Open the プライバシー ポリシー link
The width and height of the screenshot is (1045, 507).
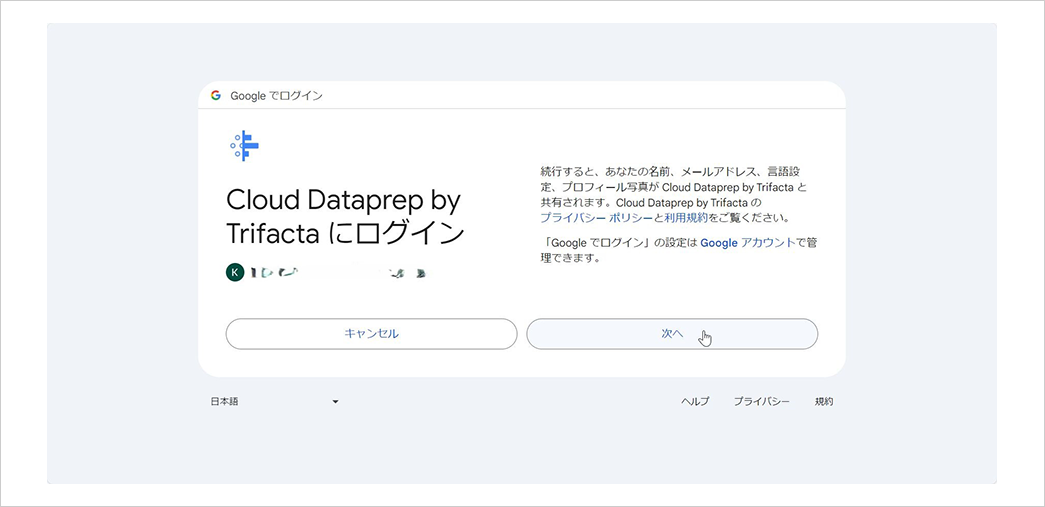pos(596,218)
